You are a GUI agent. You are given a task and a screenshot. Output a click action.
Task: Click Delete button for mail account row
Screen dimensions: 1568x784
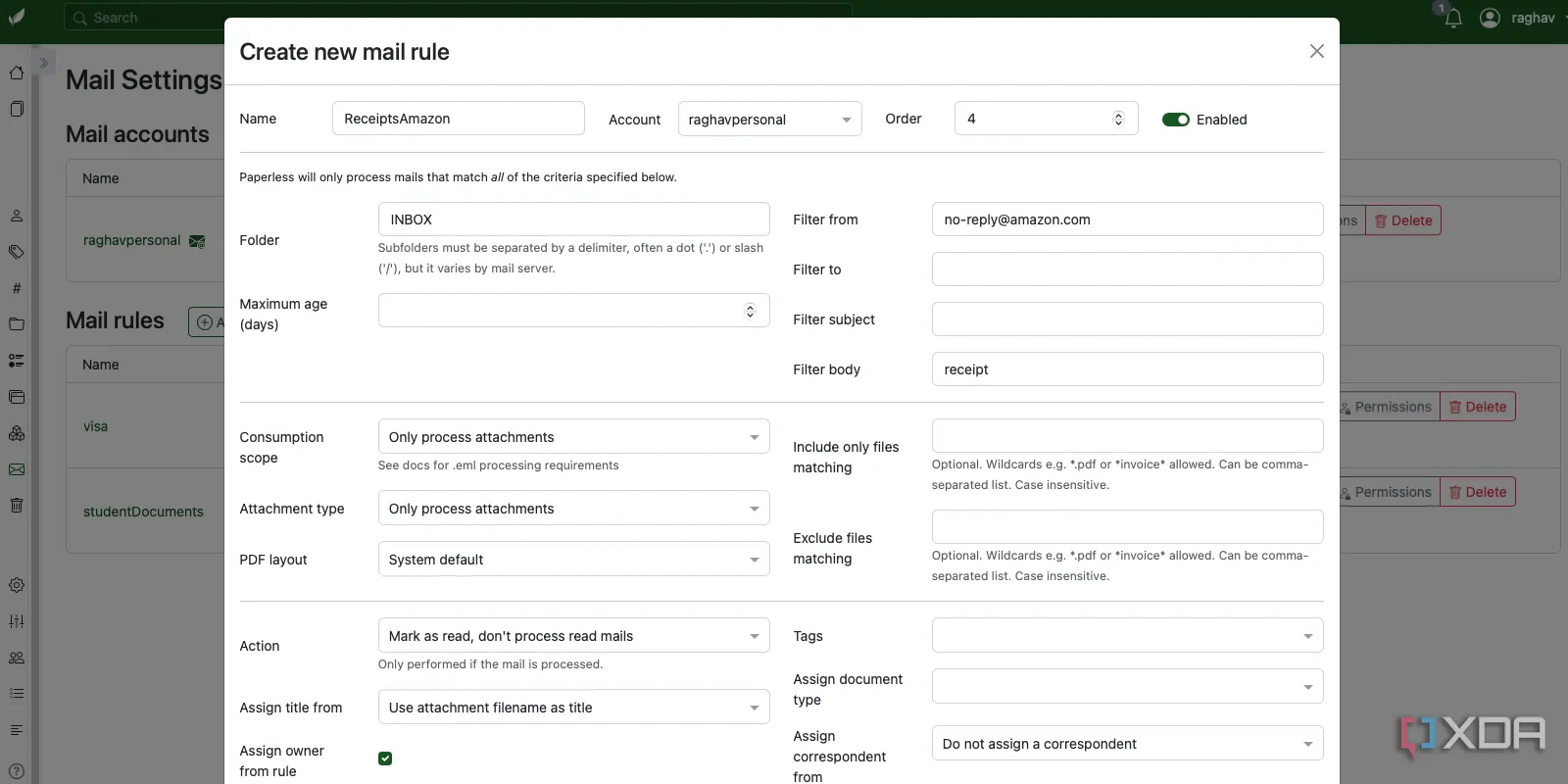click(x=1402, y=220)
